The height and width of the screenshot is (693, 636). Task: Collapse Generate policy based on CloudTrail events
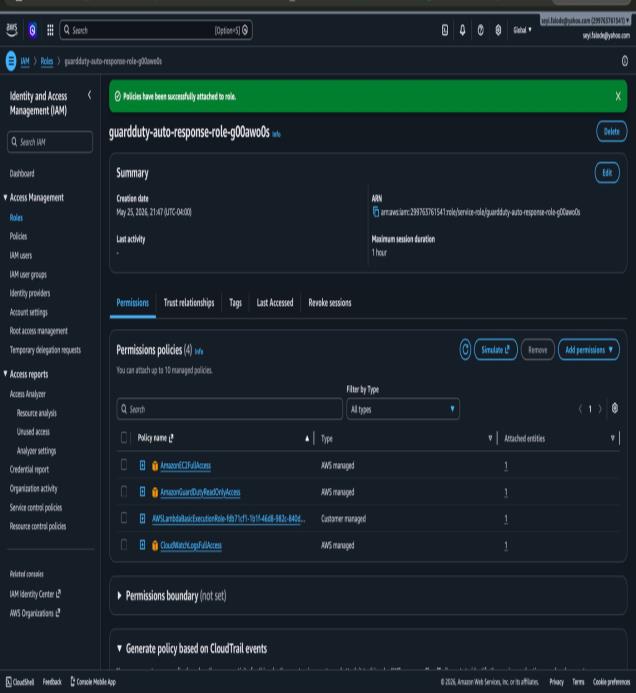pyautogui.click(x=119, y=648)
